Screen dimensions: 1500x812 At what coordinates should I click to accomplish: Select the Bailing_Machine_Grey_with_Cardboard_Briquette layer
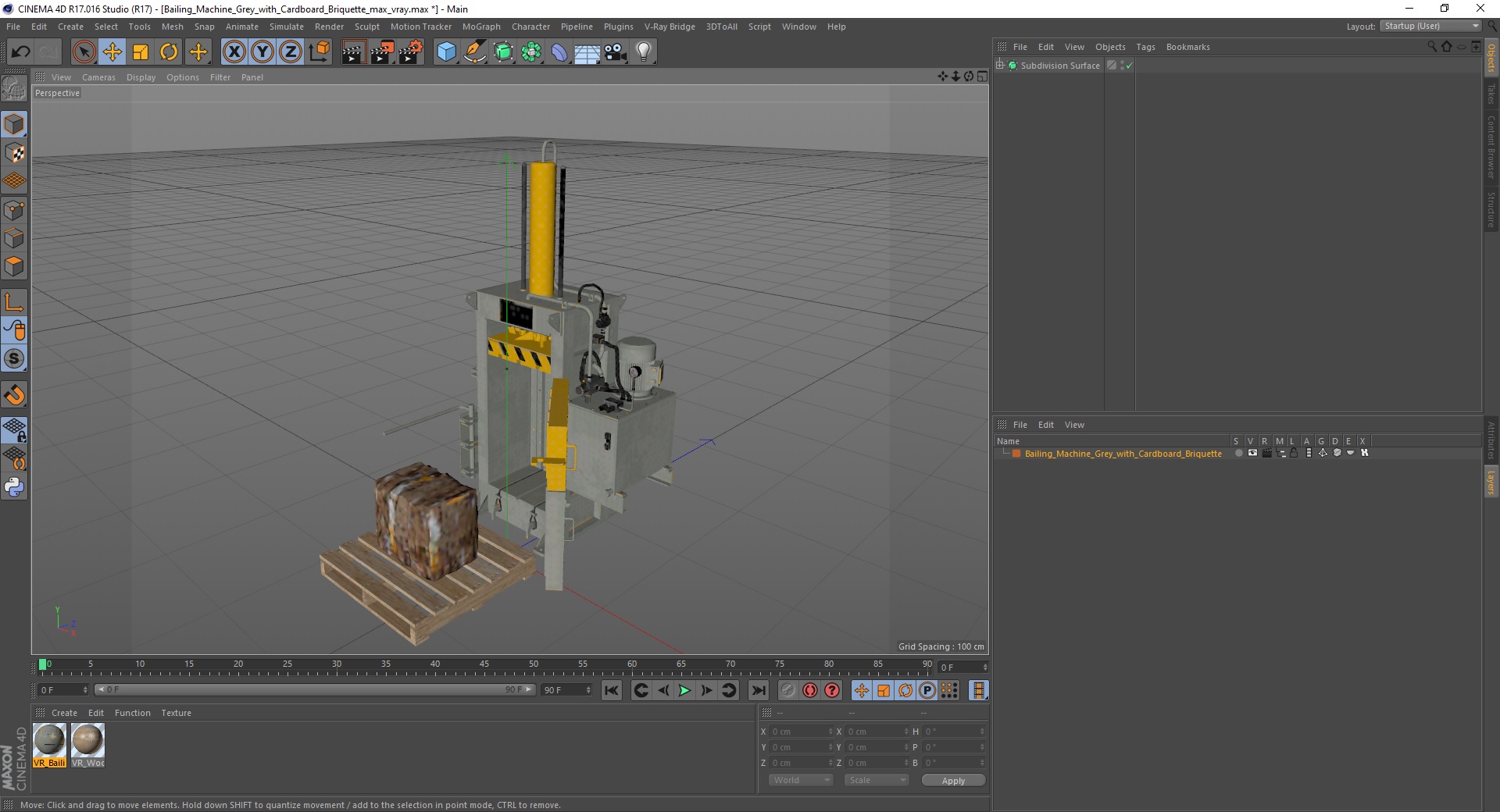tap(1123, 454)
